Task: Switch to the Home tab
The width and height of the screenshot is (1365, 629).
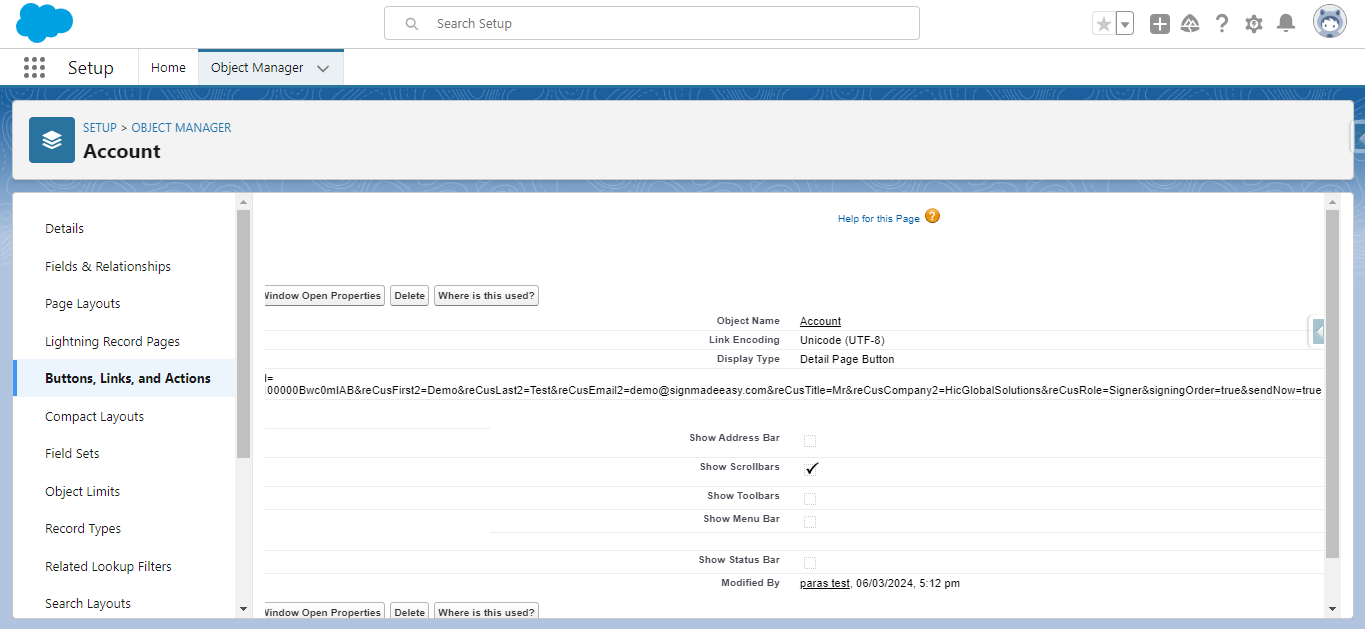Action: pos(168,68)
